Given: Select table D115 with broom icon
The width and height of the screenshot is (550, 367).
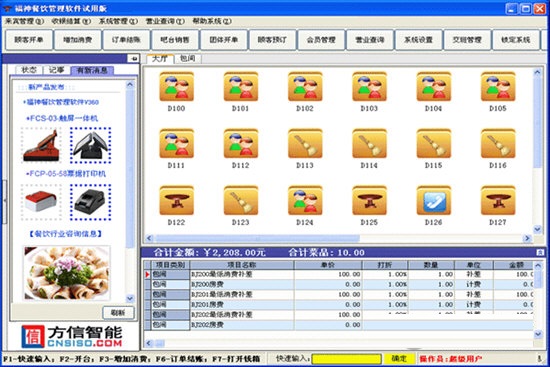Looking at the screenshot, I should point(434,143).
